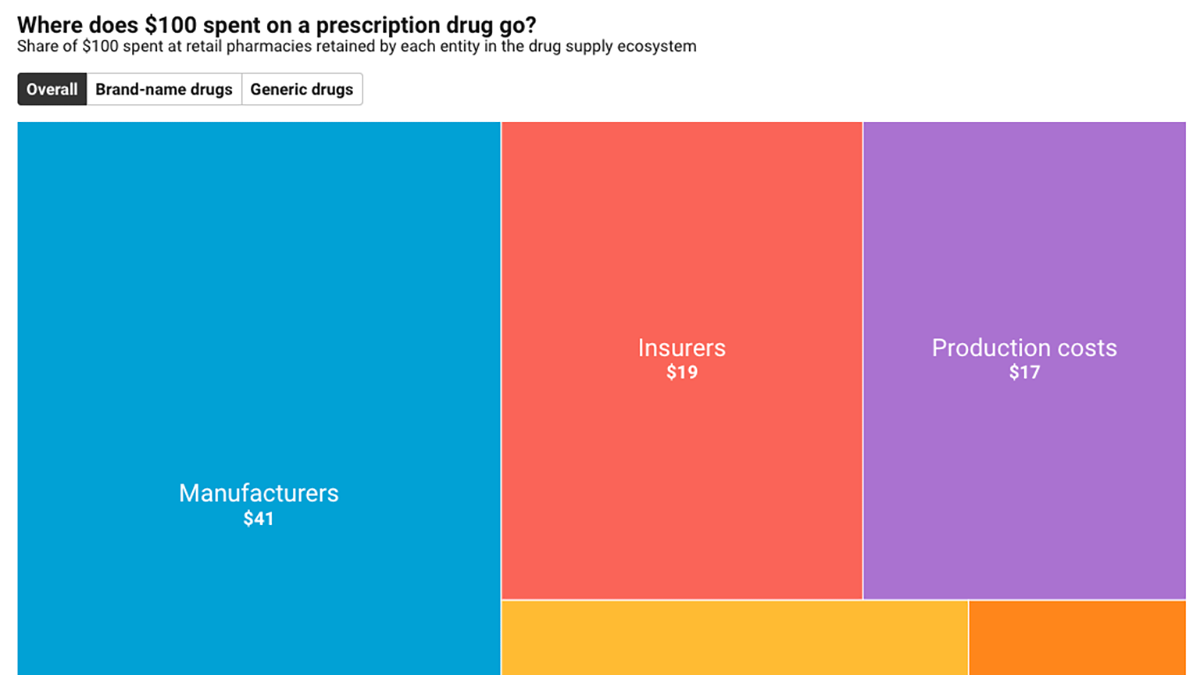The height and width of the screenshot is (675, 1200).
Task: Click the border between Insurers and yellow block
Action: pos(681,600)
